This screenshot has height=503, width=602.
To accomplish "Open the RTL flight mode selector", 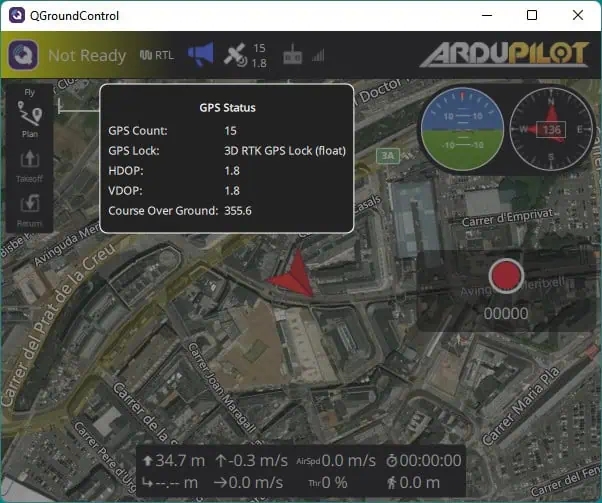I will click(157, 55).
